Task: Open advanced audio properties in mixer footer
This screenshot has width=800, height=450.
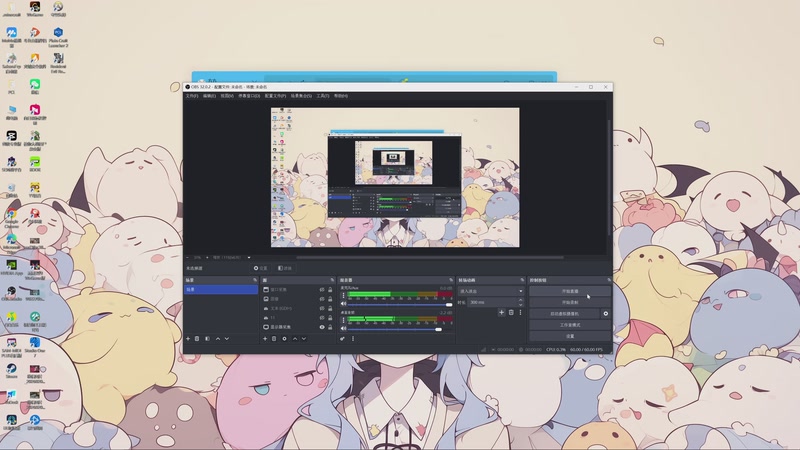Action: click(342, 339)
